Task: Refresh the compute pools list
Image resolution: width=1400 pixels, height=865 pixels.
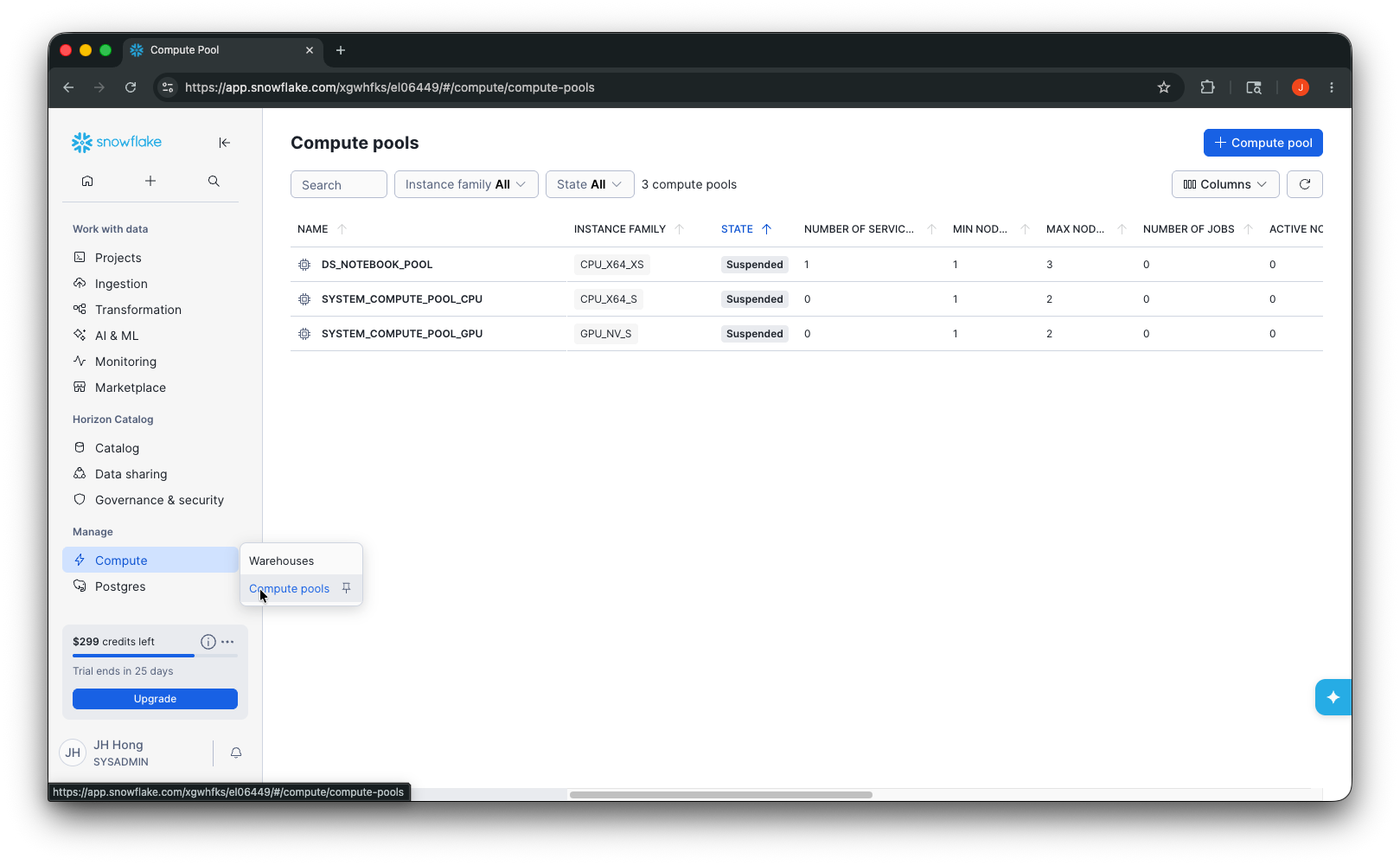Action: [1305, 184]
